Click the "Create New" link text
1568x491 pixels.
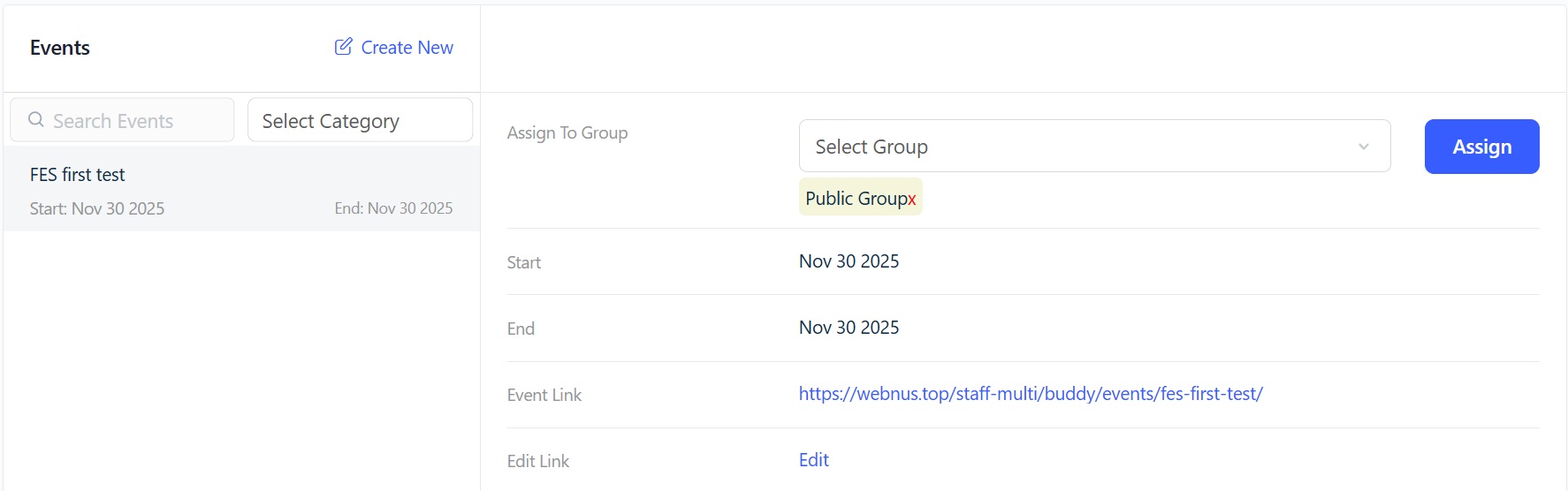tap(407, 48)
